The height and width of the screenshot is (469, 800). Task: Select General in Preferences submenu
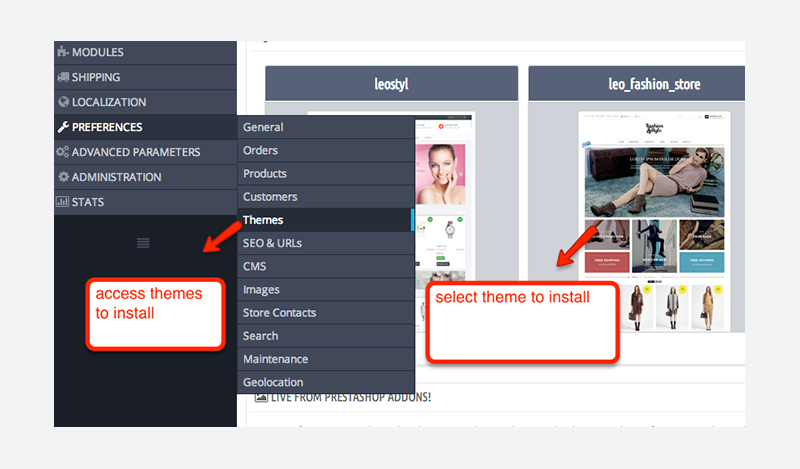click(326, 127)
